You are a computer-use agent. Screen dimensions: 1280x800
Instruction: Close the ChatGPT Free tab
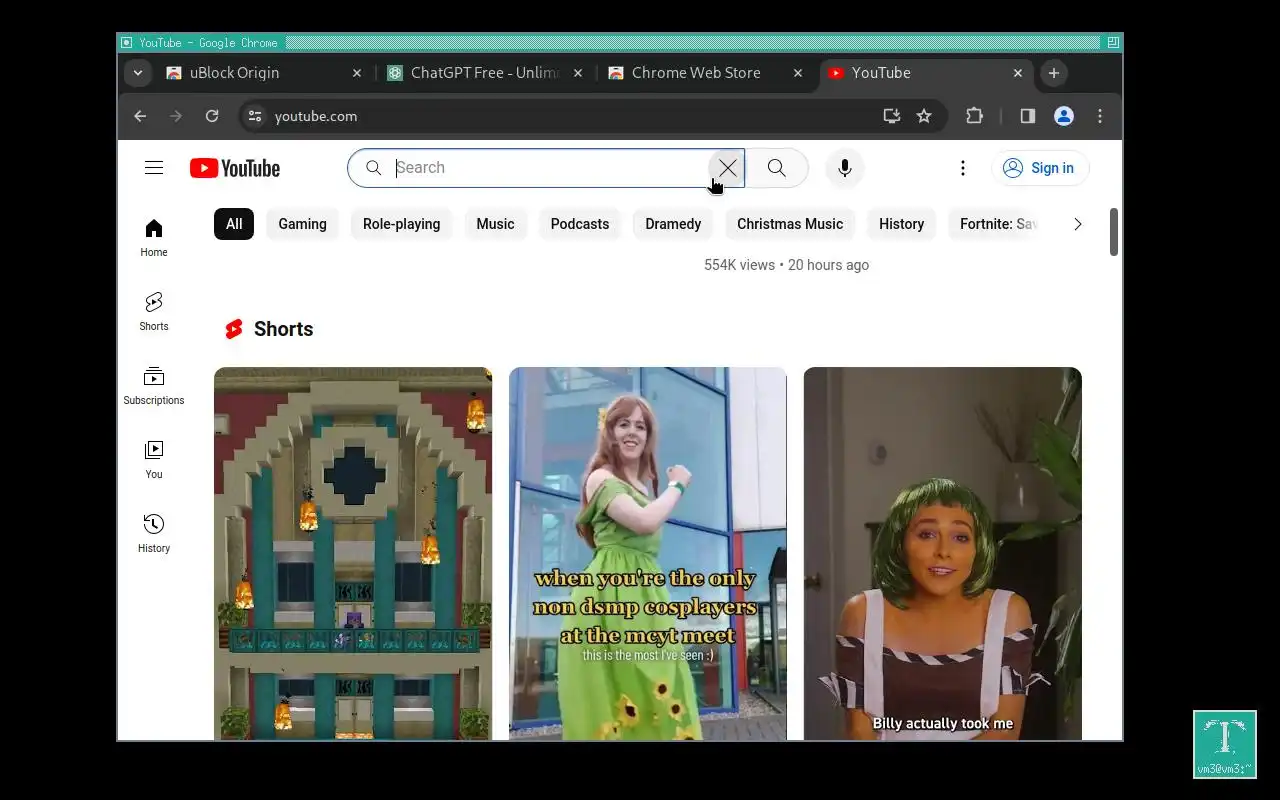pyautogui.click(x=577, y=73)
